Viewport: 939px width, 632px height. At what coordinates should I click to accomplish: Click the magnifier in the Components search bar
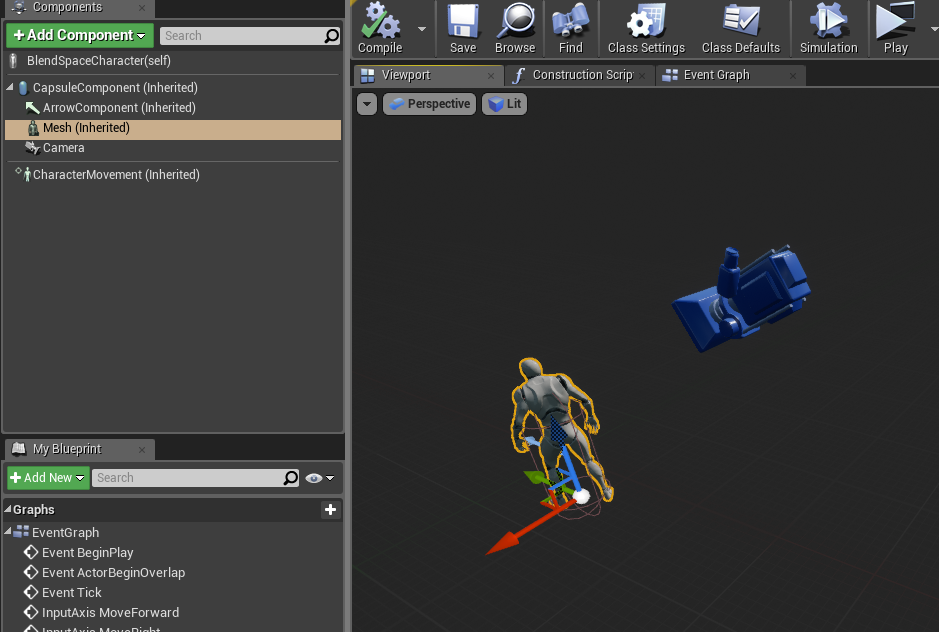[330, 35]
